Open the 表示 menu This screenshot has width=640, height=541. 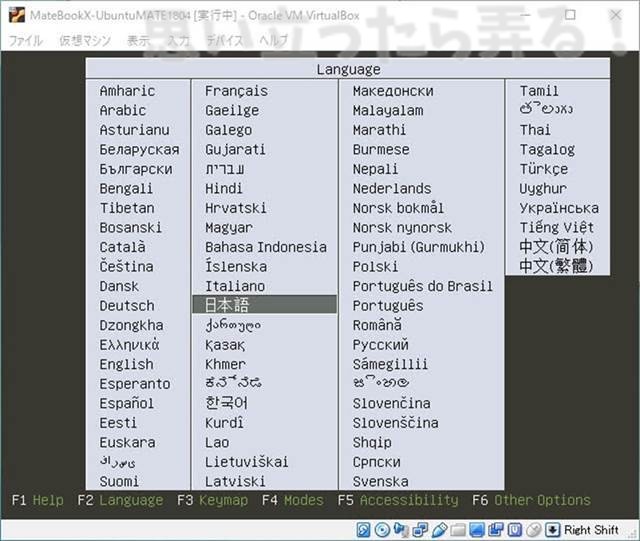[139, 40]
